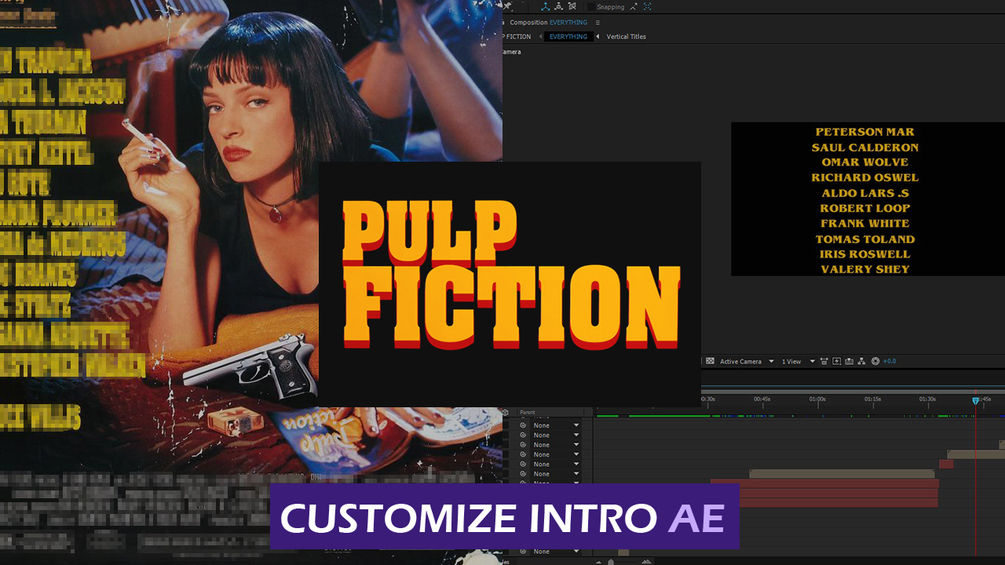Open the 1 View layout dropdown

point(798,361)
